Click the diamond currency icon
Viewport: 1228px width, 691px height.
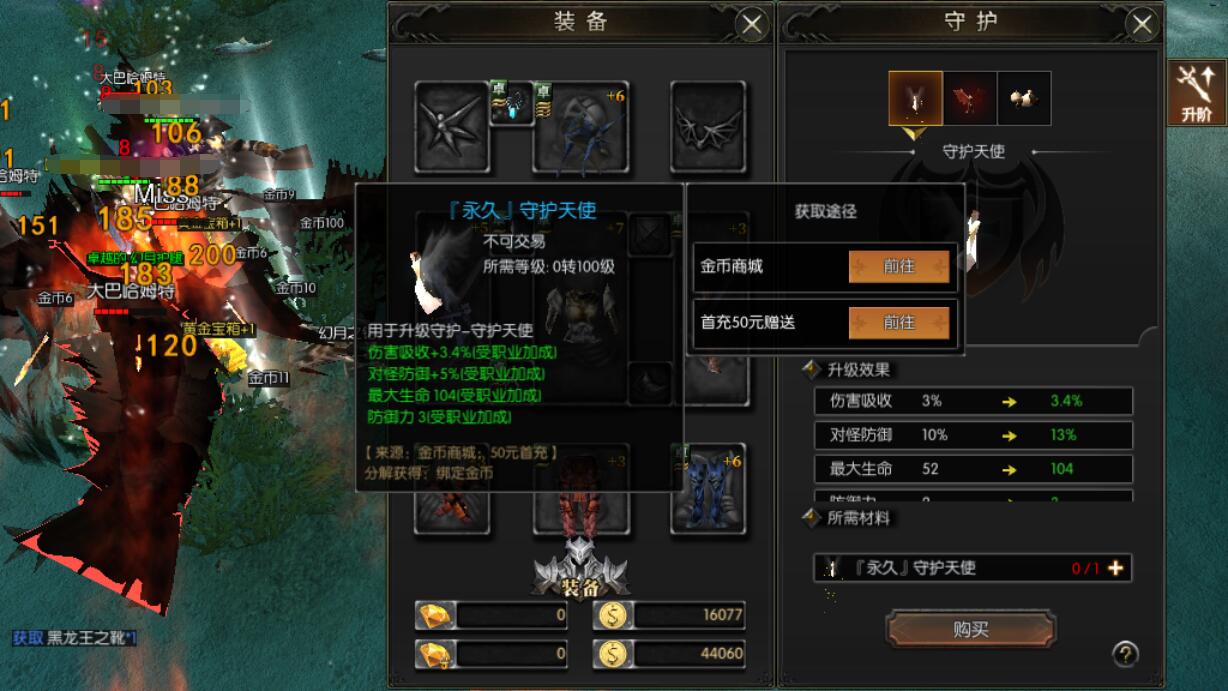point(435,615)
